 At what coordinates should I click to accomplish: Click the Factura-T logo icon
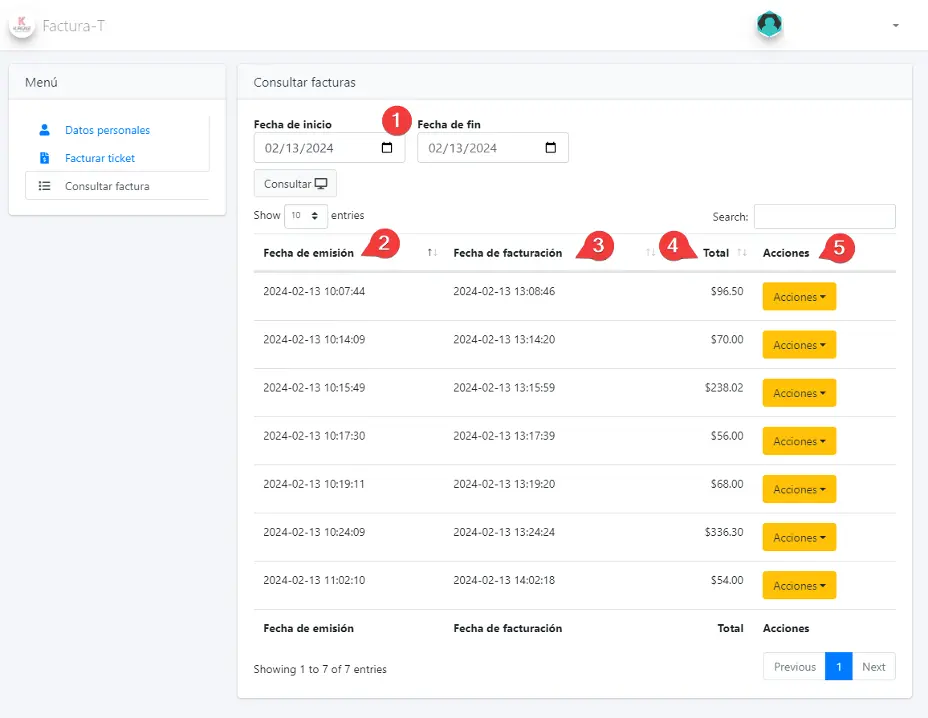pos(22,25)
